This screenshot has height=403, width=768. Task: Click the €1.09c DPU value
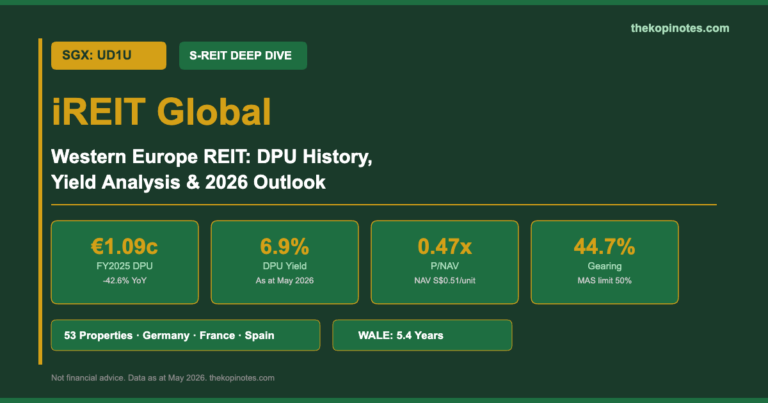124,246
